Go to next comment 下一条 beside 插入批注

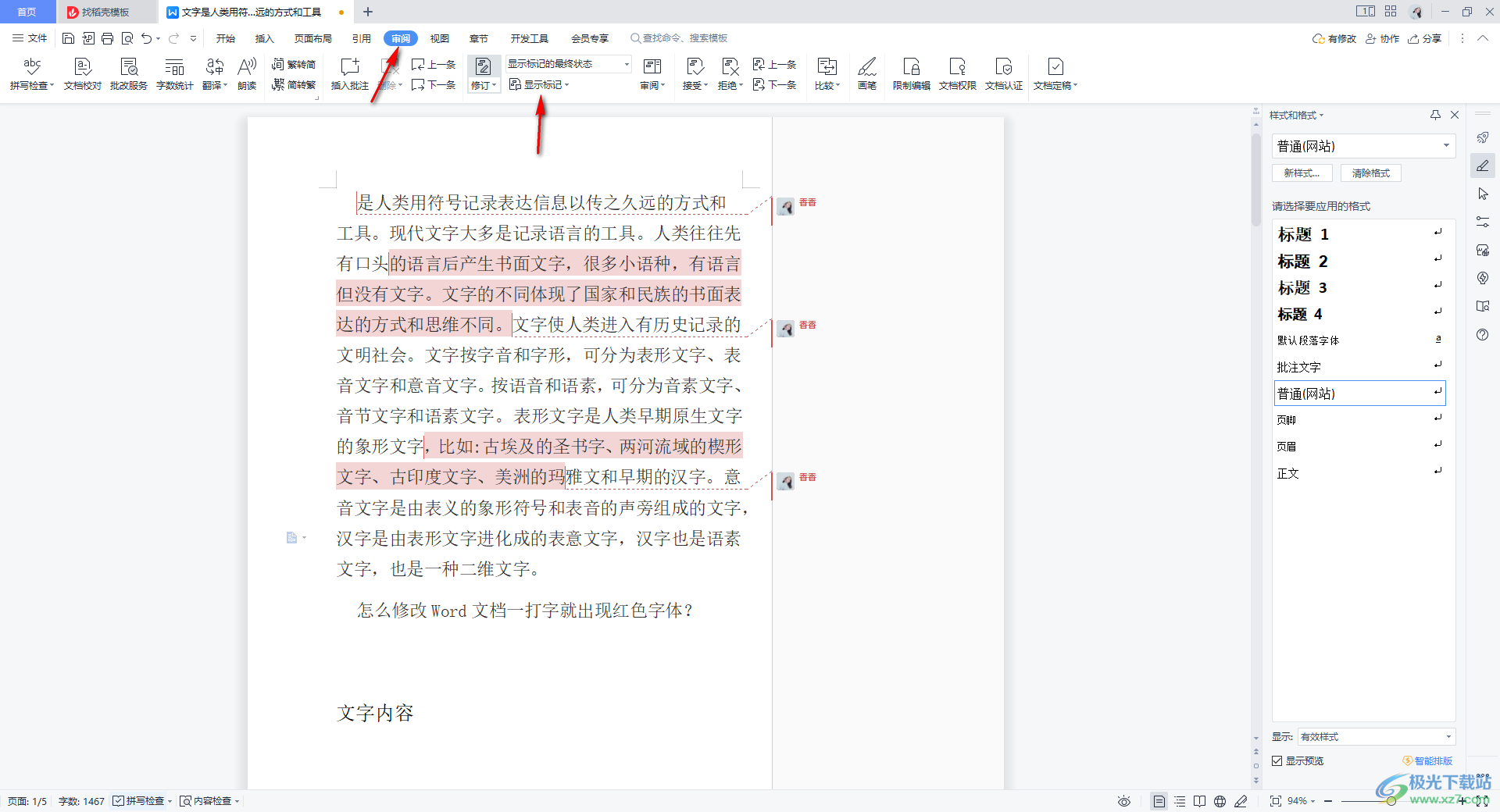(x=434, y=84)
